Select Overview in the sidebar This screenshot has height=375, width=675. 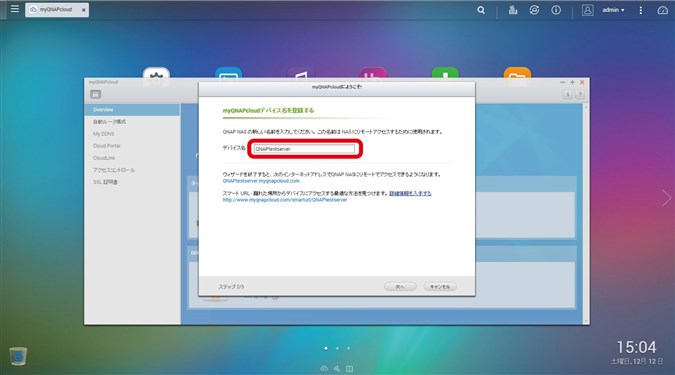[x=132, y=110]
